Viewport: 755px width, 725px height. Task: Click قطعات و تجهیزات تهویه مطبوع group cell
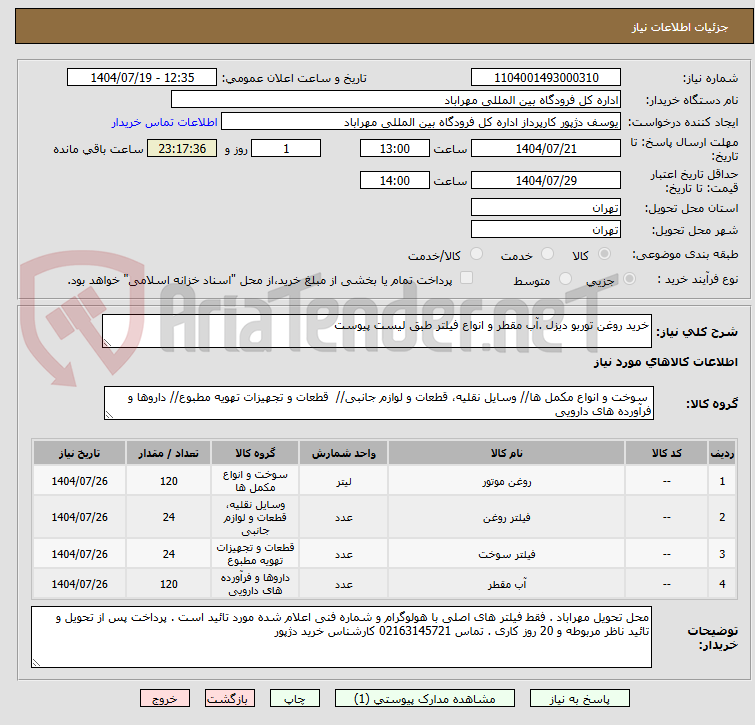point(255,554)
